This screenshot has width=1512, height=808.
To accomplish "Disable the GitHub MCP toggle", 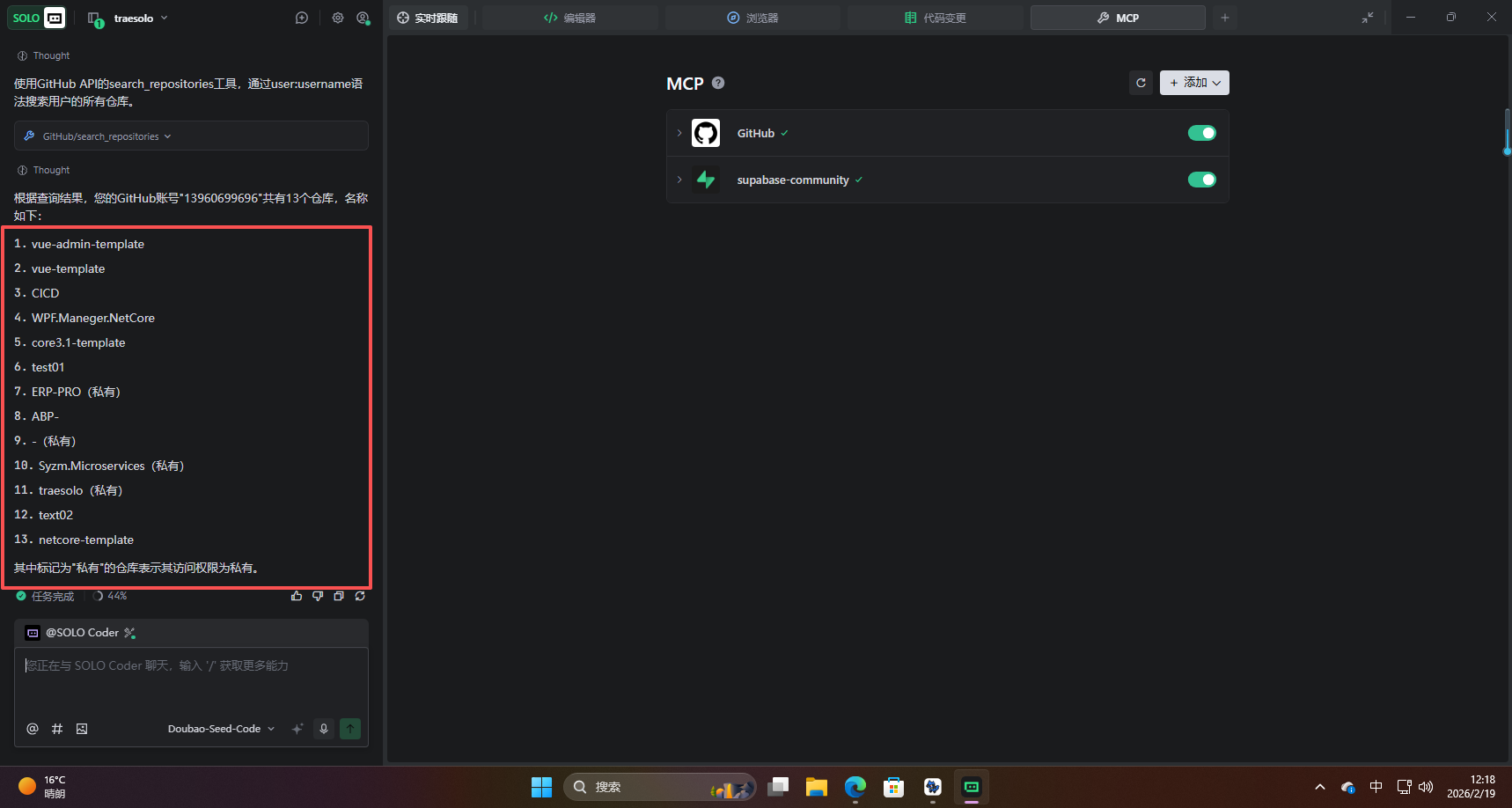I will click(1202, 133).
